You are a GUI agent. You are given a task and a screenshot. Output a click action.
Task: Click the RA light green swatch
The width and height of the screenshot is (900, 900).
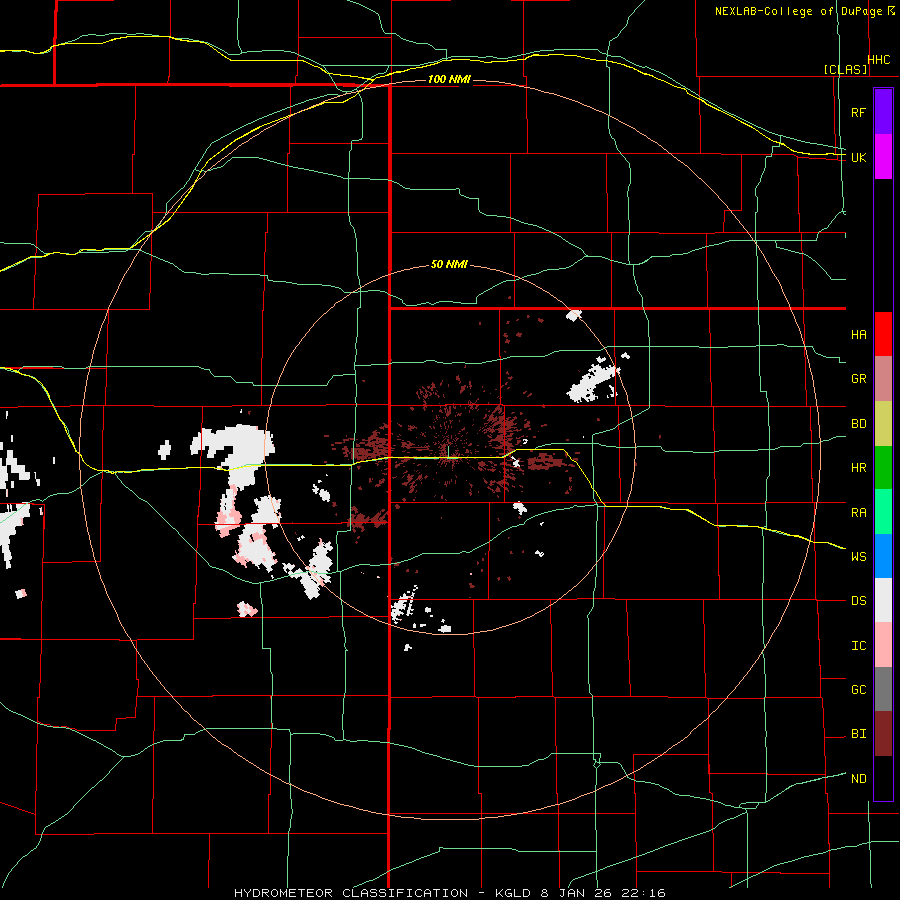coord(883,511)
